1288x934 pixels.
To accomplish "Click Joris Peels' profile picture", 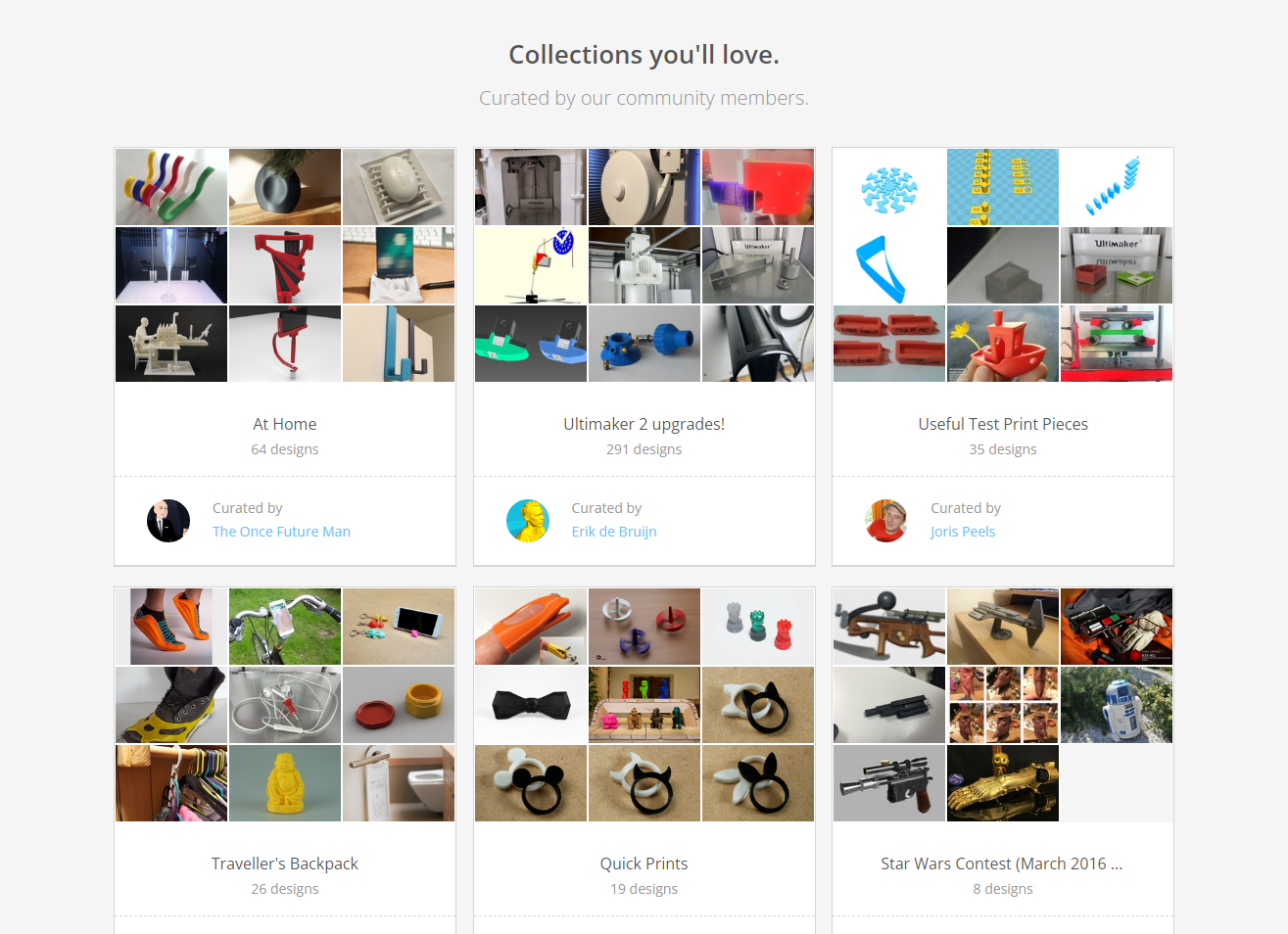I will point(886,521).
